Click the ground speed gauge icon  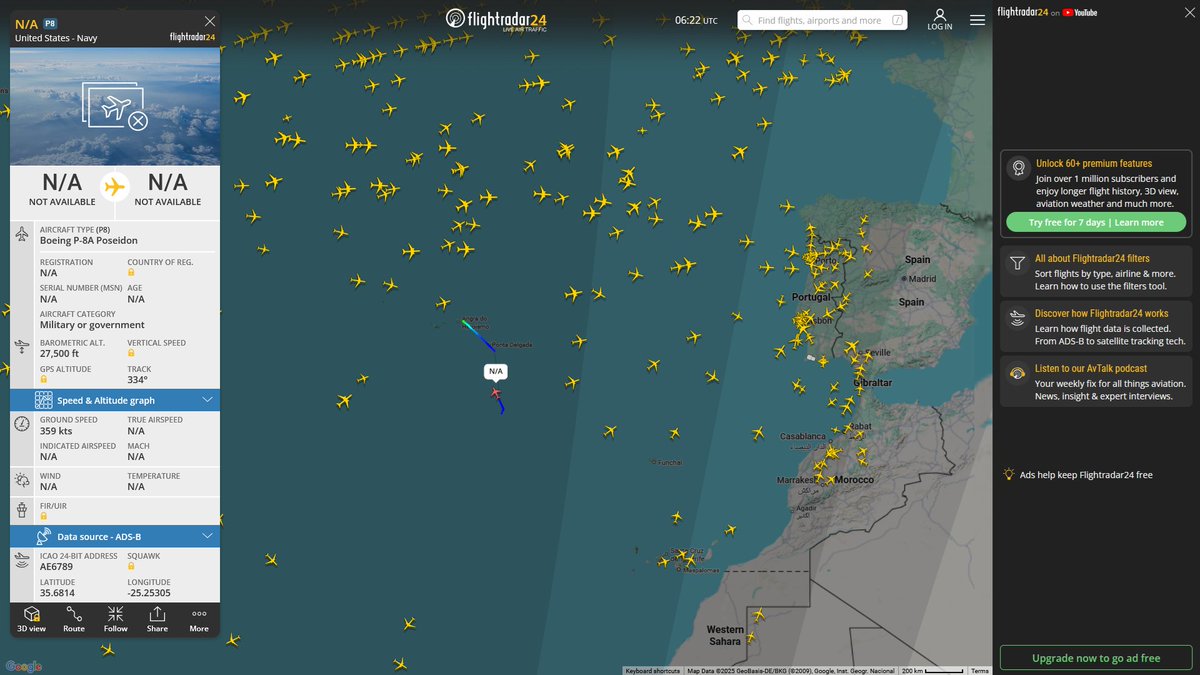point(22,424)
